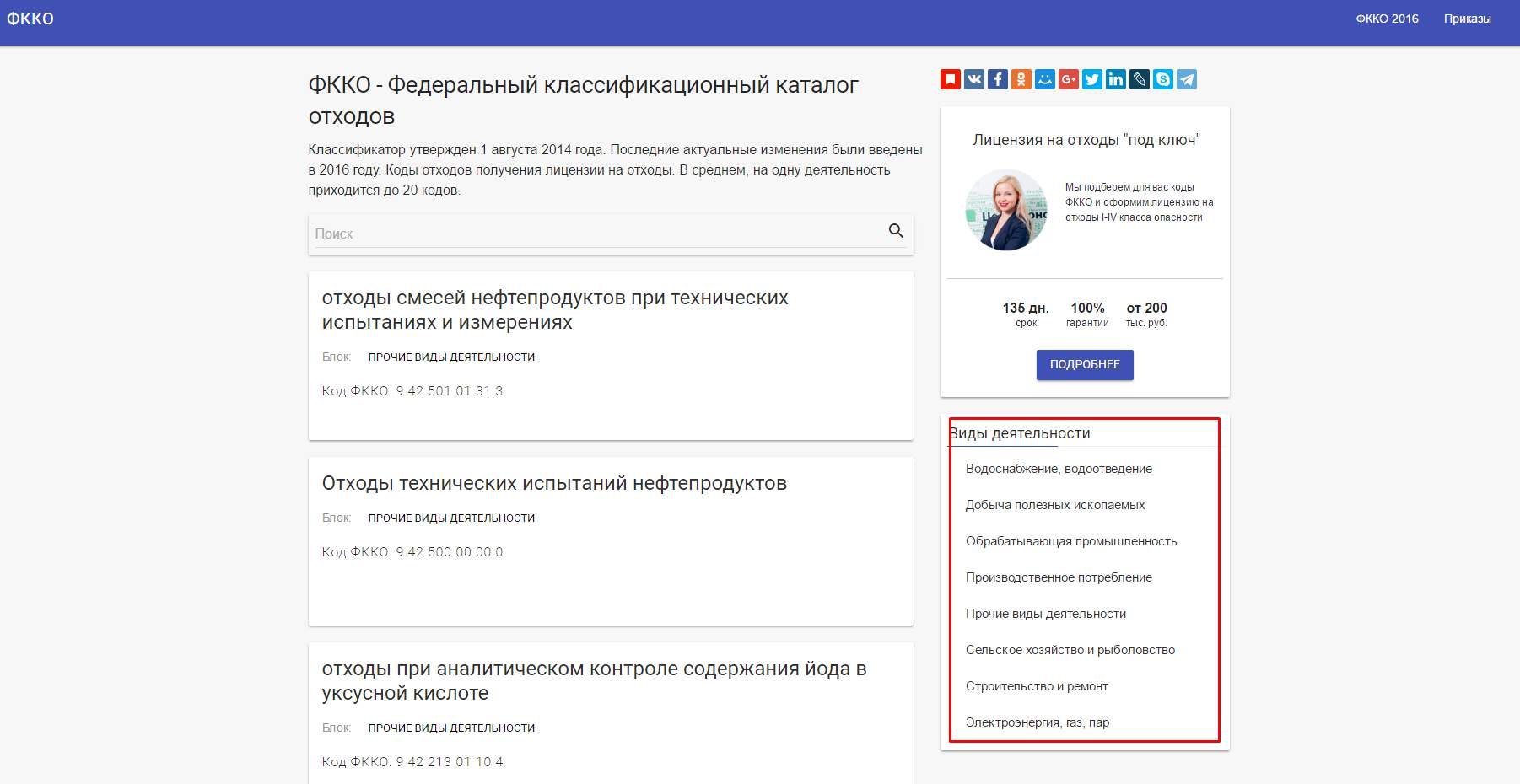Open the Водоснабжение, водоотведение category
The width and height of the screenshot is (1520, 784).
click(1059, 468)
